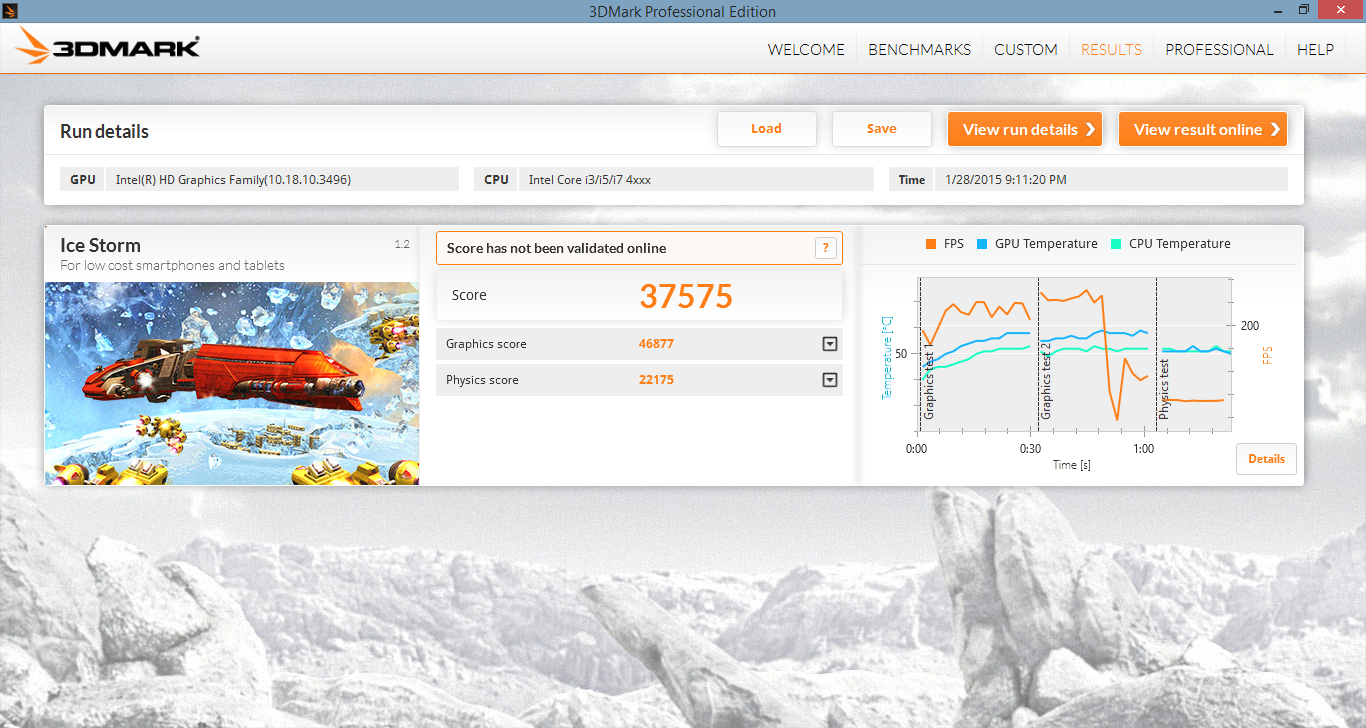
Task: Click the CPU field label
Action: tap(496, 180)
